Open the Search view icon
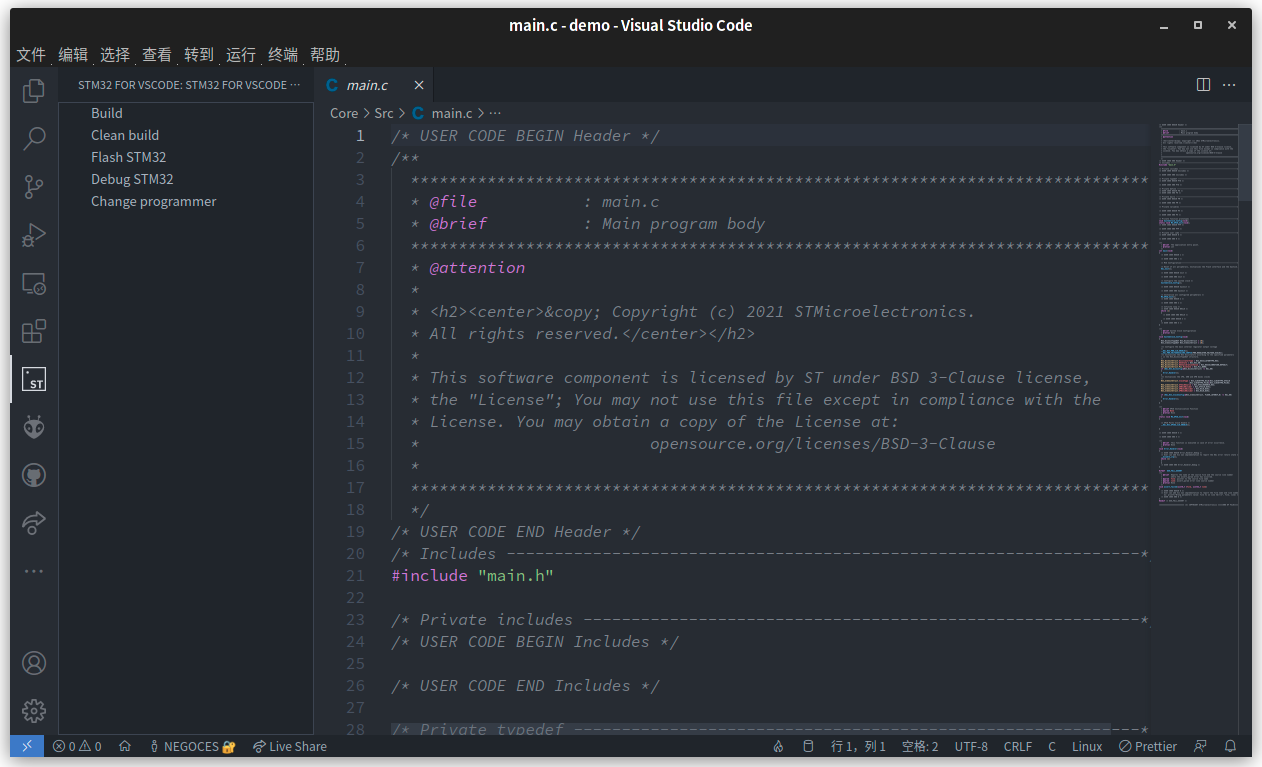The height and width of the screenshot is (767, 1262). 34,138
